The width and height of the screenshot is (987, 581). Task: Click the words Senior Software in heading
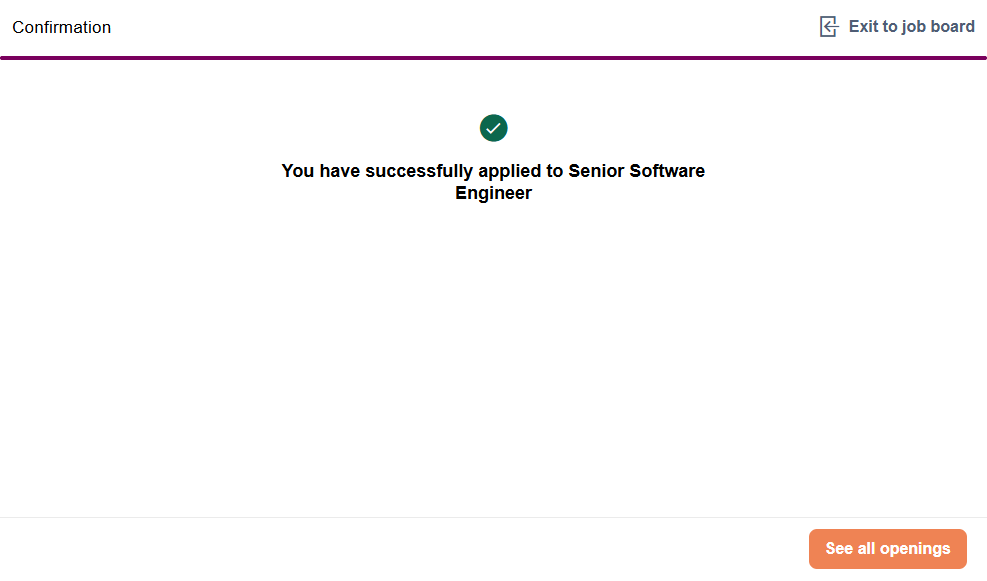tap(636, 171)
